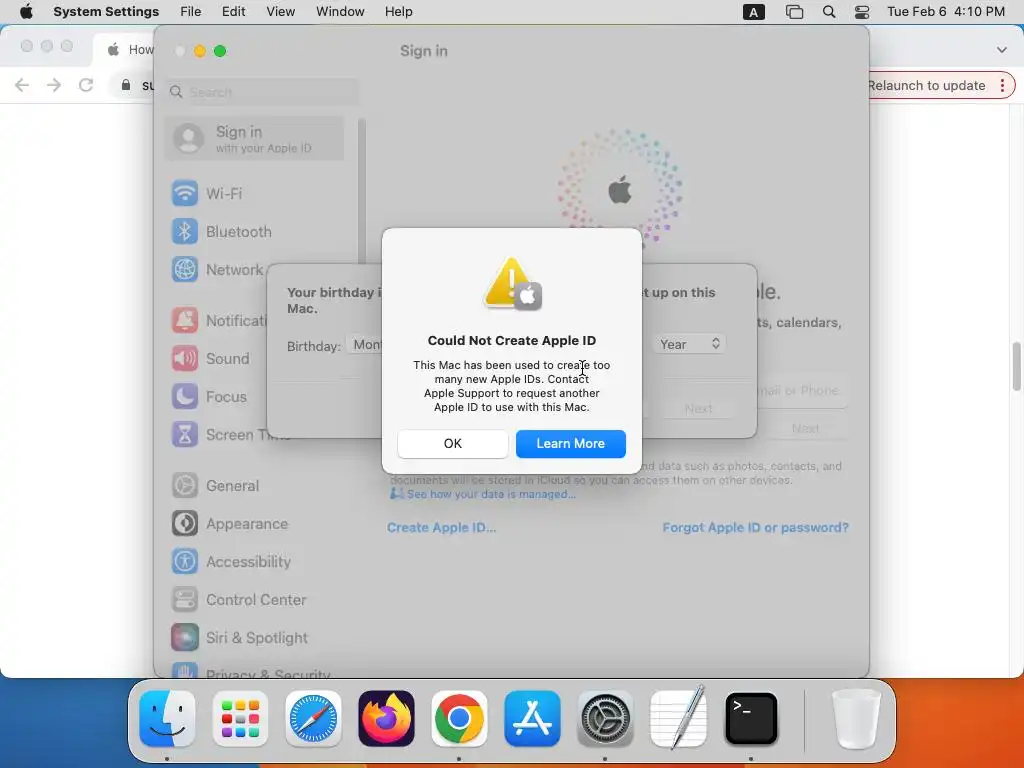The height and width of the screenshot is (768, 1024).
Task: Open Spotlight search in menu bar
Action: pos(829,12)
